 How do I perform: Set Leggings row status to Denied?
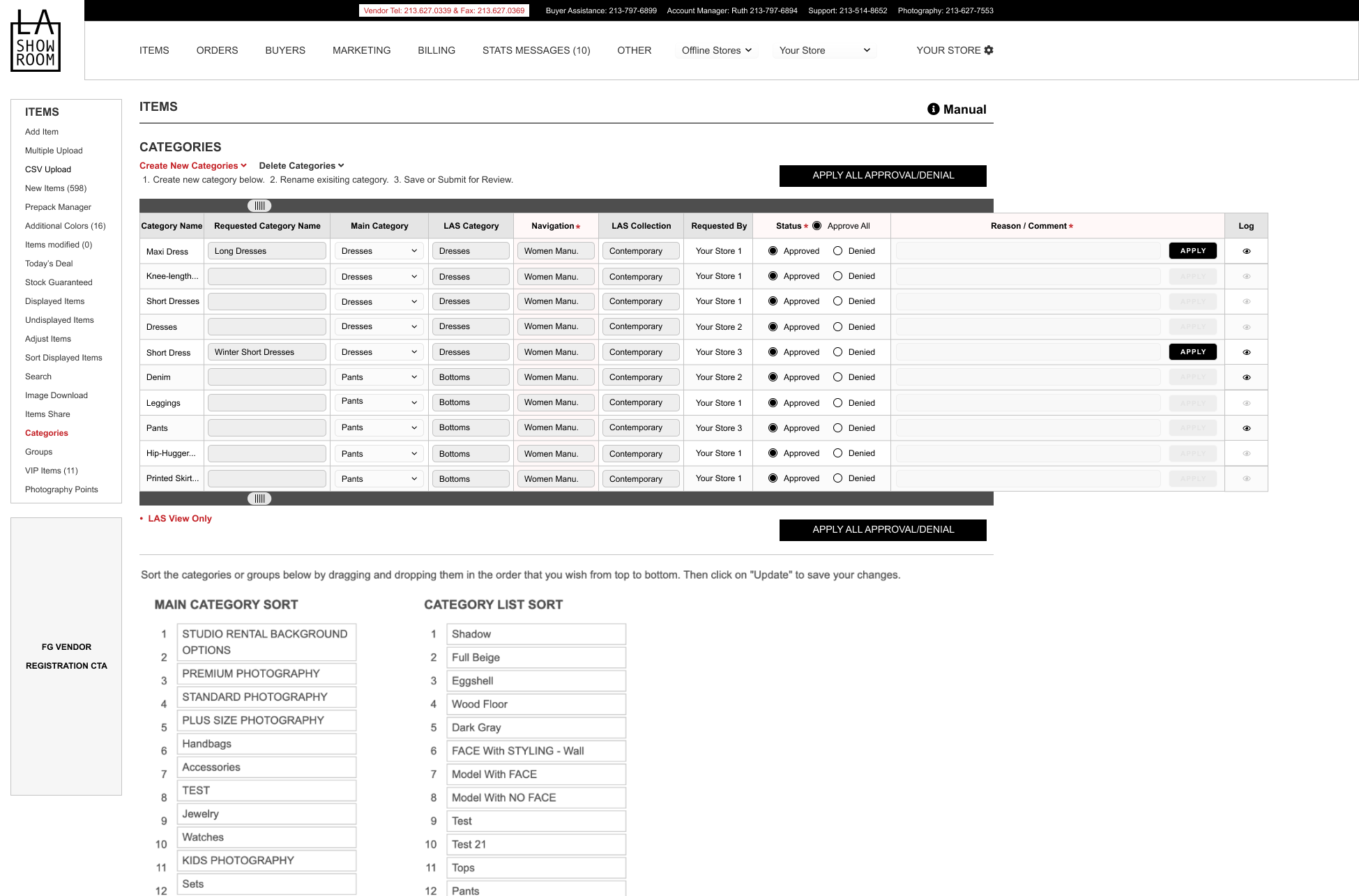coord(837,403)
